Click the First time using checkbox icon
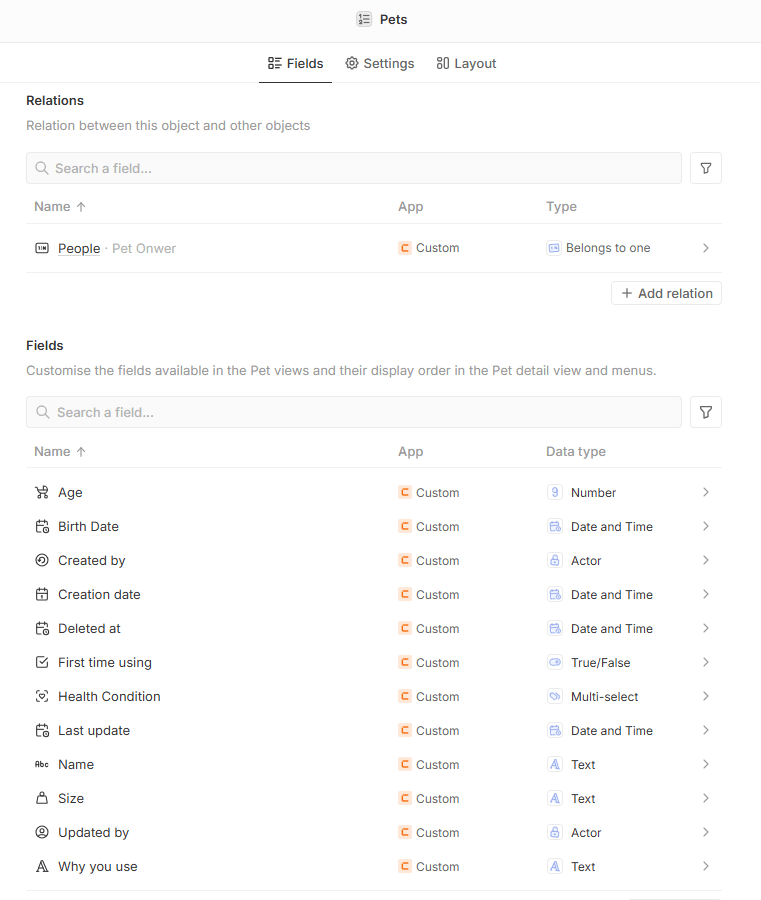The height and width of the screenshot is (900, 761). tap(42, 662)
